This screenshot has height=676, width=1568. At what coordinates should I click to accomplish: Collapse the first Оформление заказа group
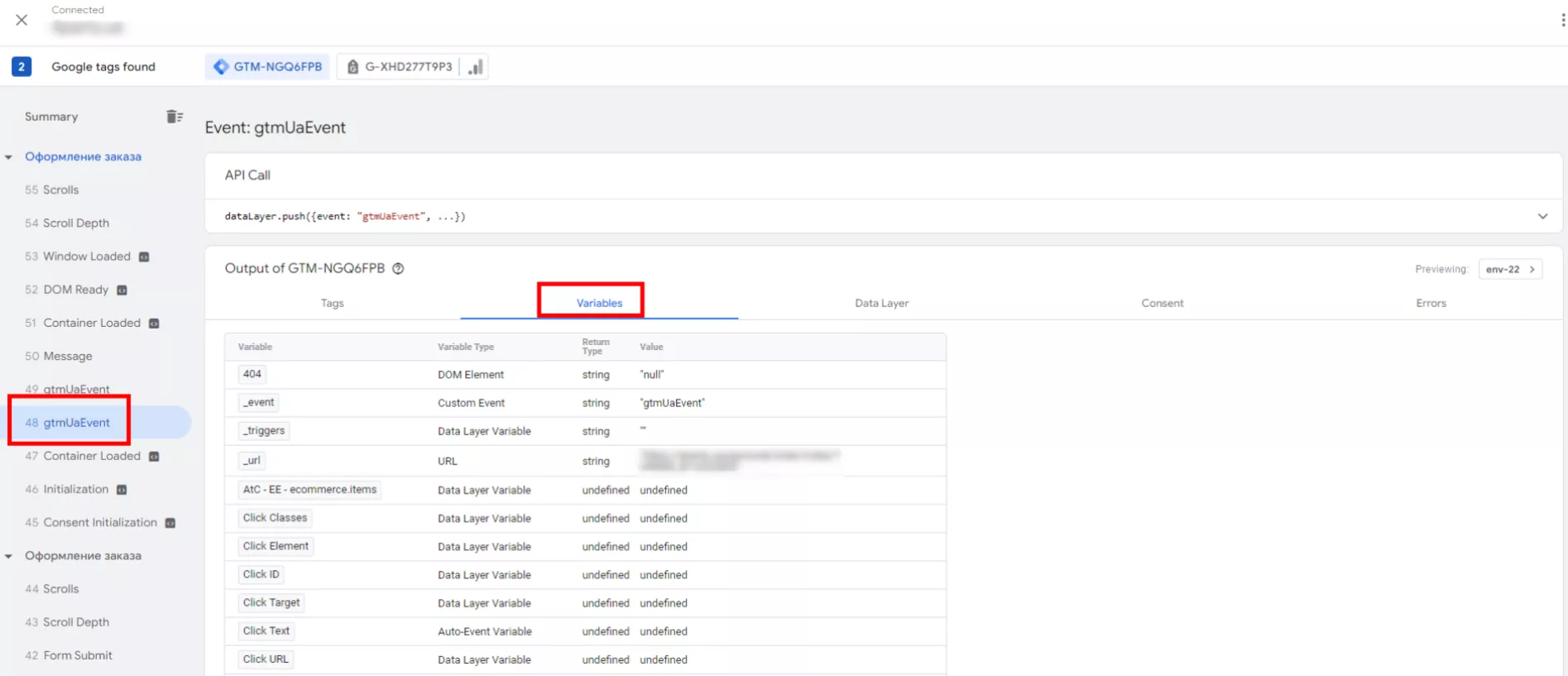pos(8,157)
